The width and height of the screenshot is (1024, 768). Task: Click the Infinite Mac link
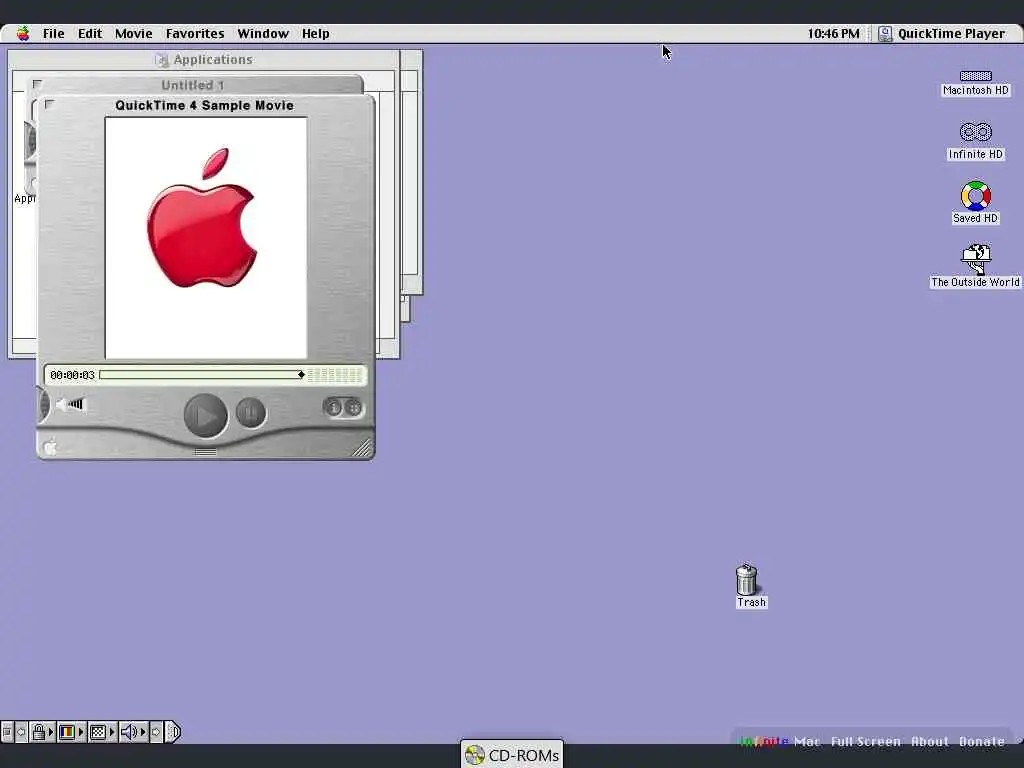779,741
